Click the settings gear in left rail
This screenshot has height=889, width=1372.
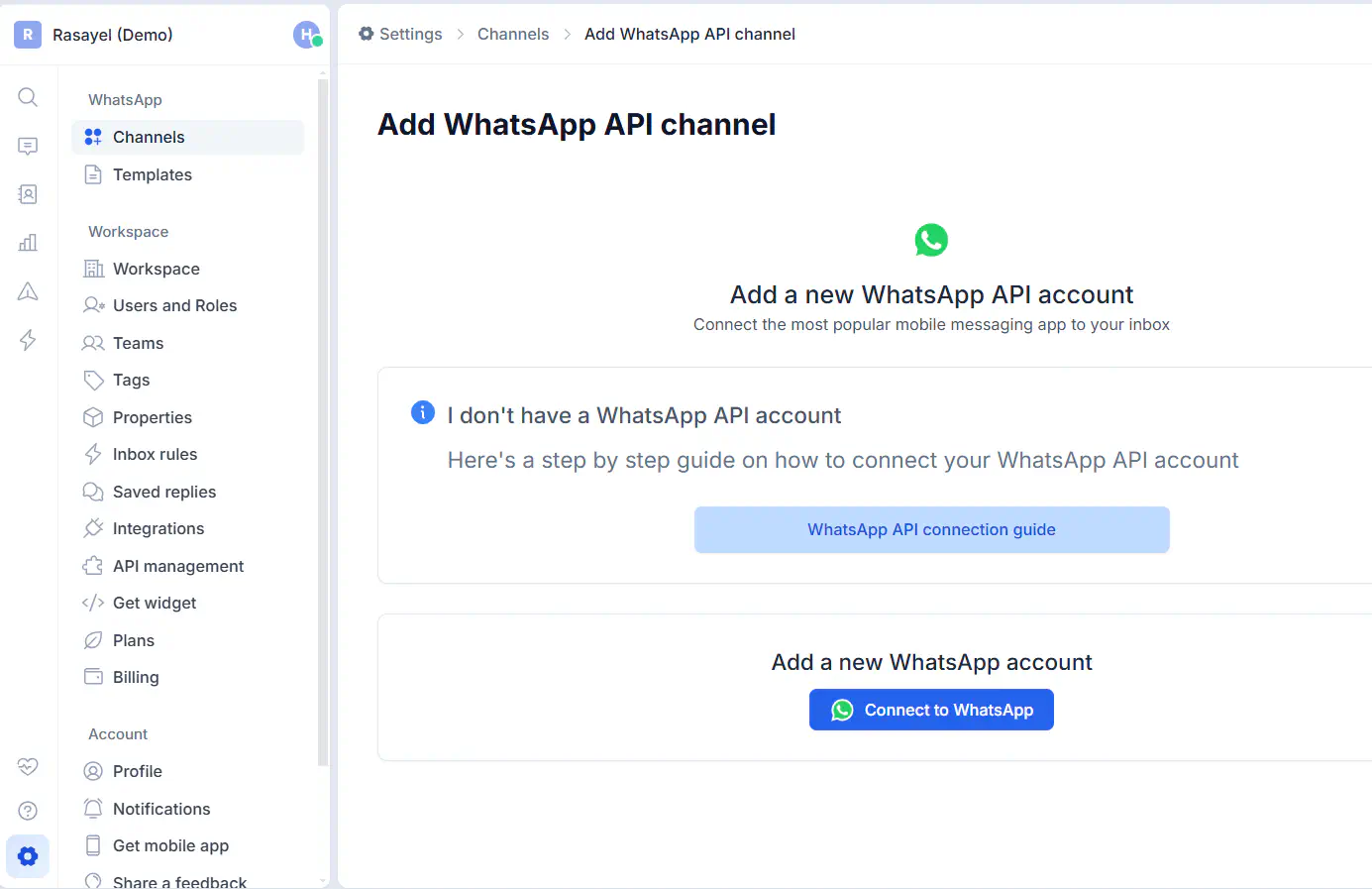click(28, 856)
